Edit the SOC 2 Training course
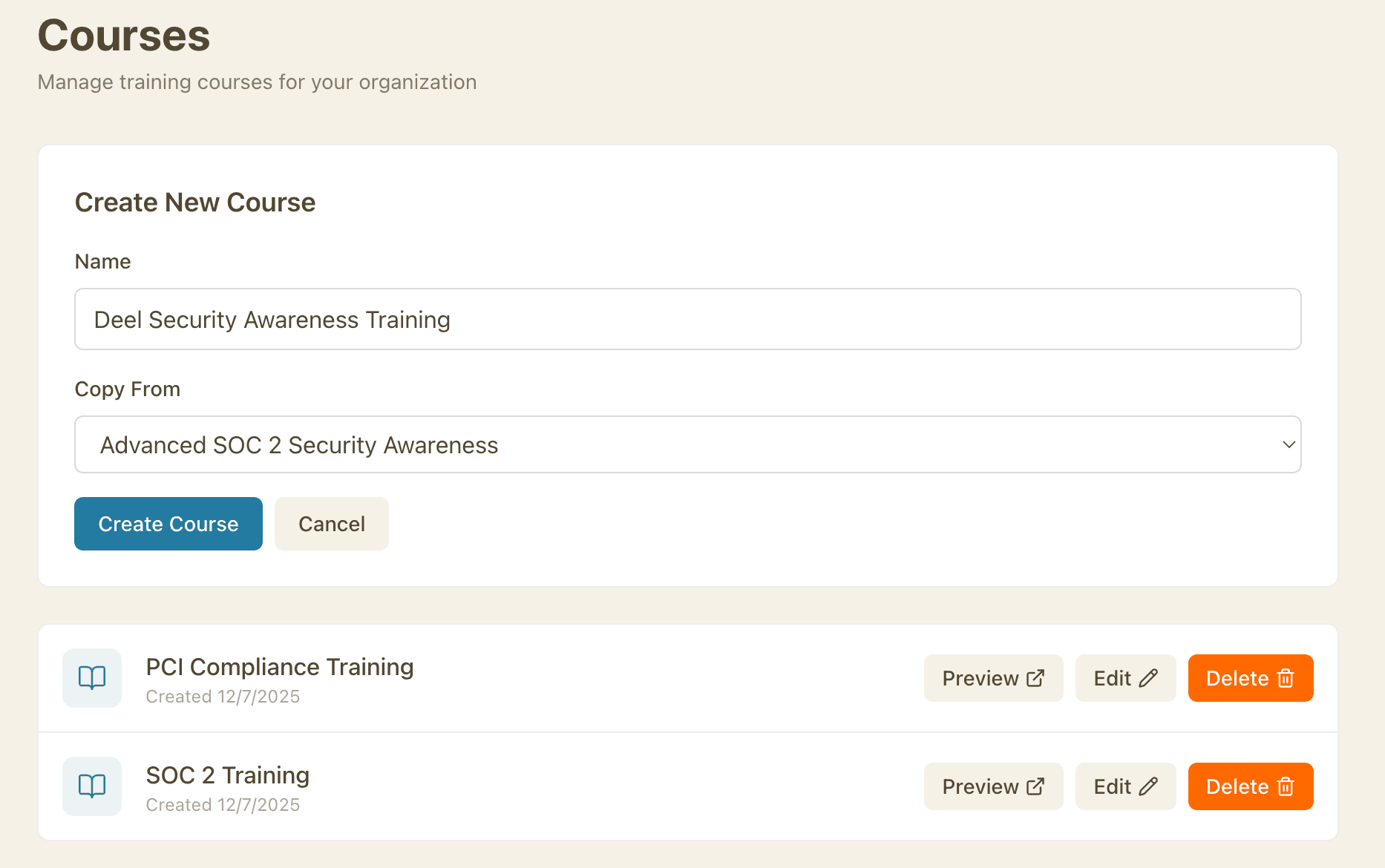This screenshot has width=1385, height=868. click(1125, 786)
